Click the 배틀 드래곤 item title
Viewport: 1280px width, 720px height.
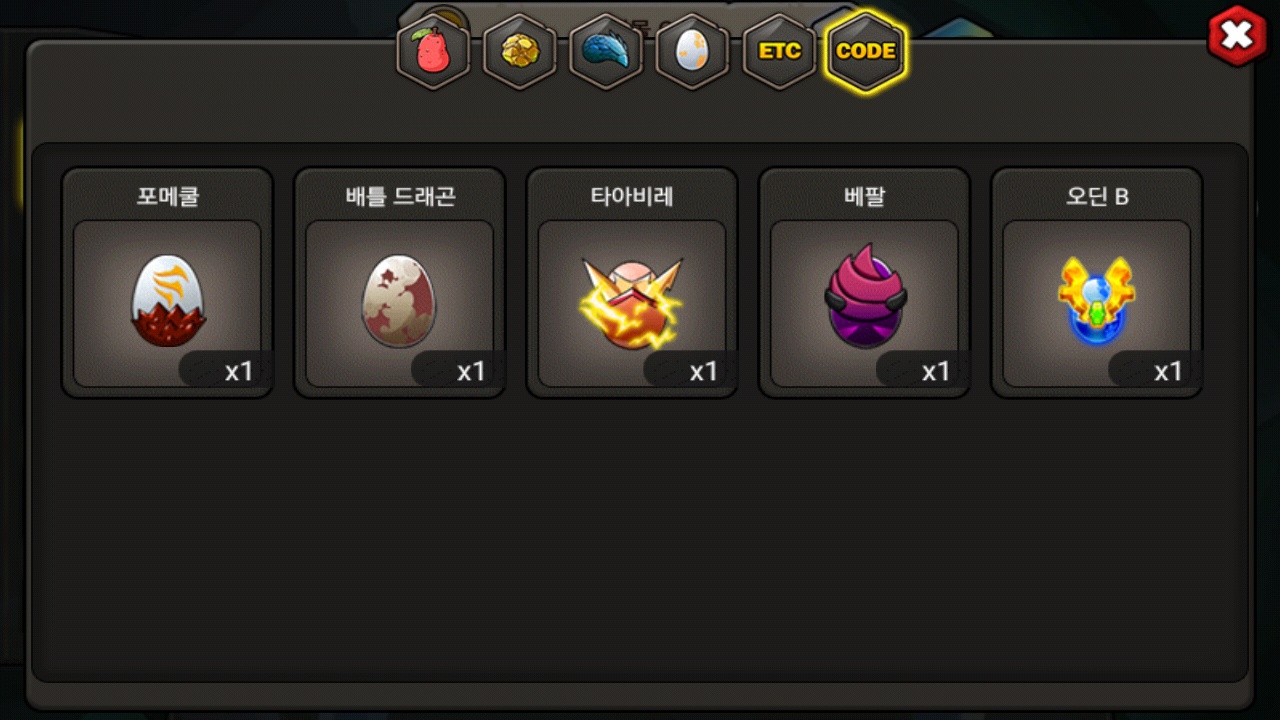(x=399, y=196)
